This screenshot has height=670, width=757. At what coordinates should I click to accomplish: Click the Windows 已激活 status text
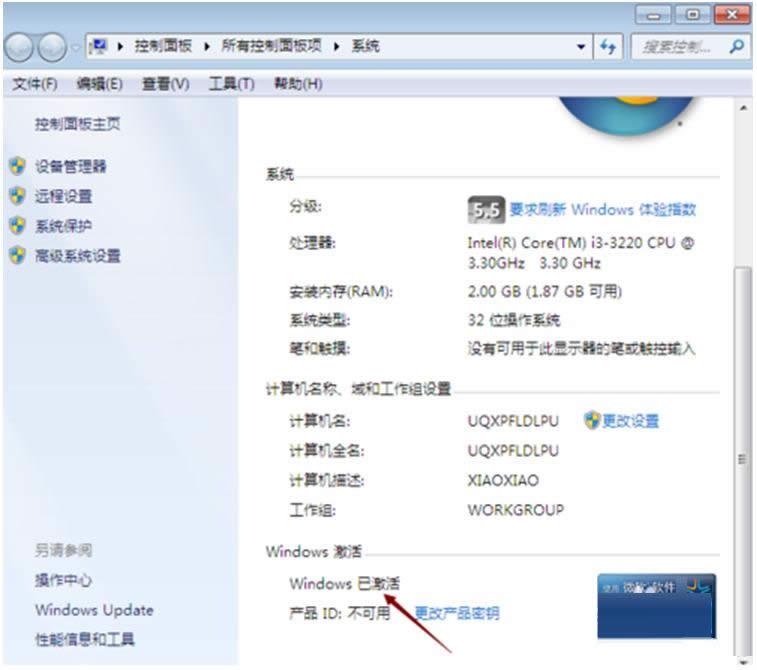(x=345, y=584)
